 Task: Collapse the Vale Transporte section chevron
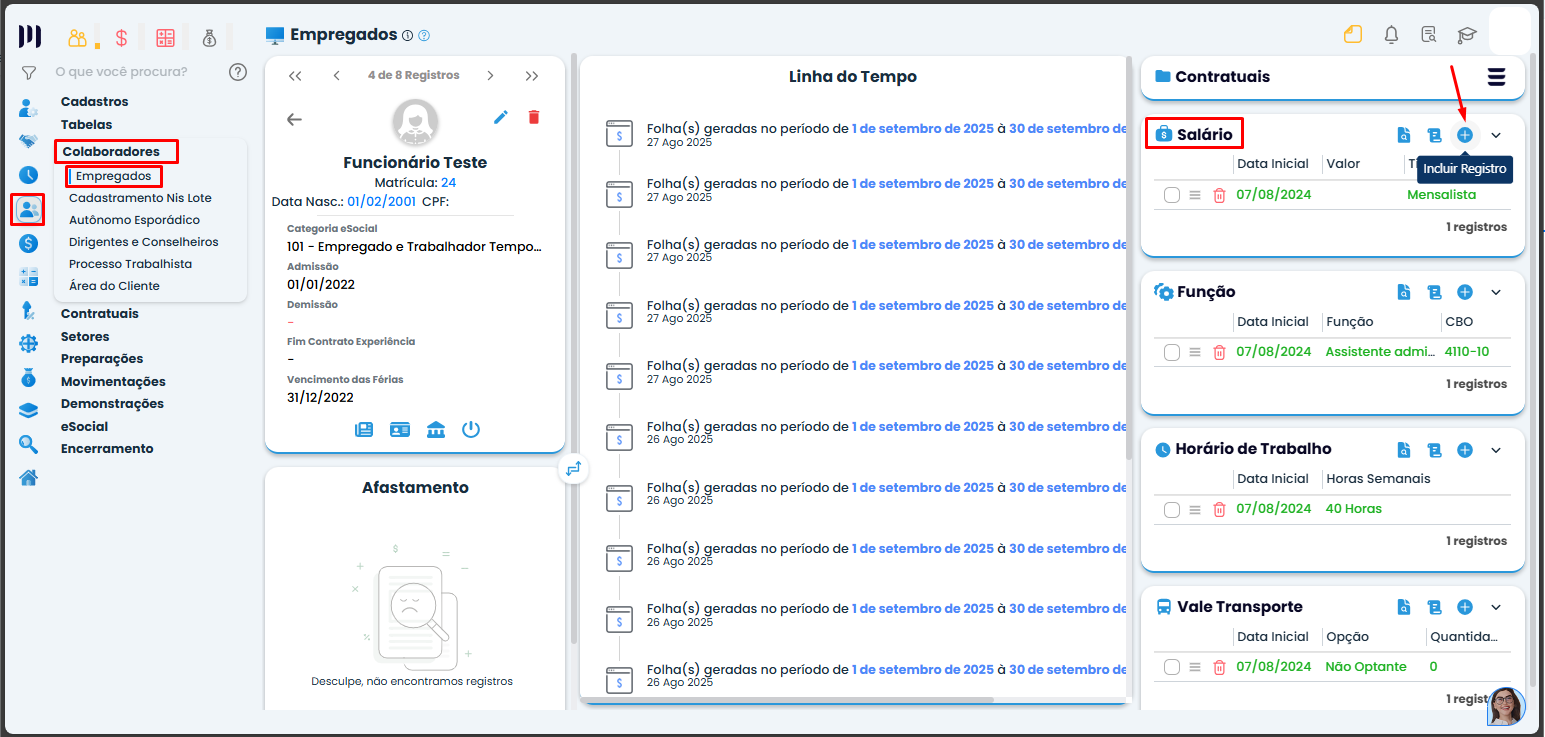tap(1497, 607)
